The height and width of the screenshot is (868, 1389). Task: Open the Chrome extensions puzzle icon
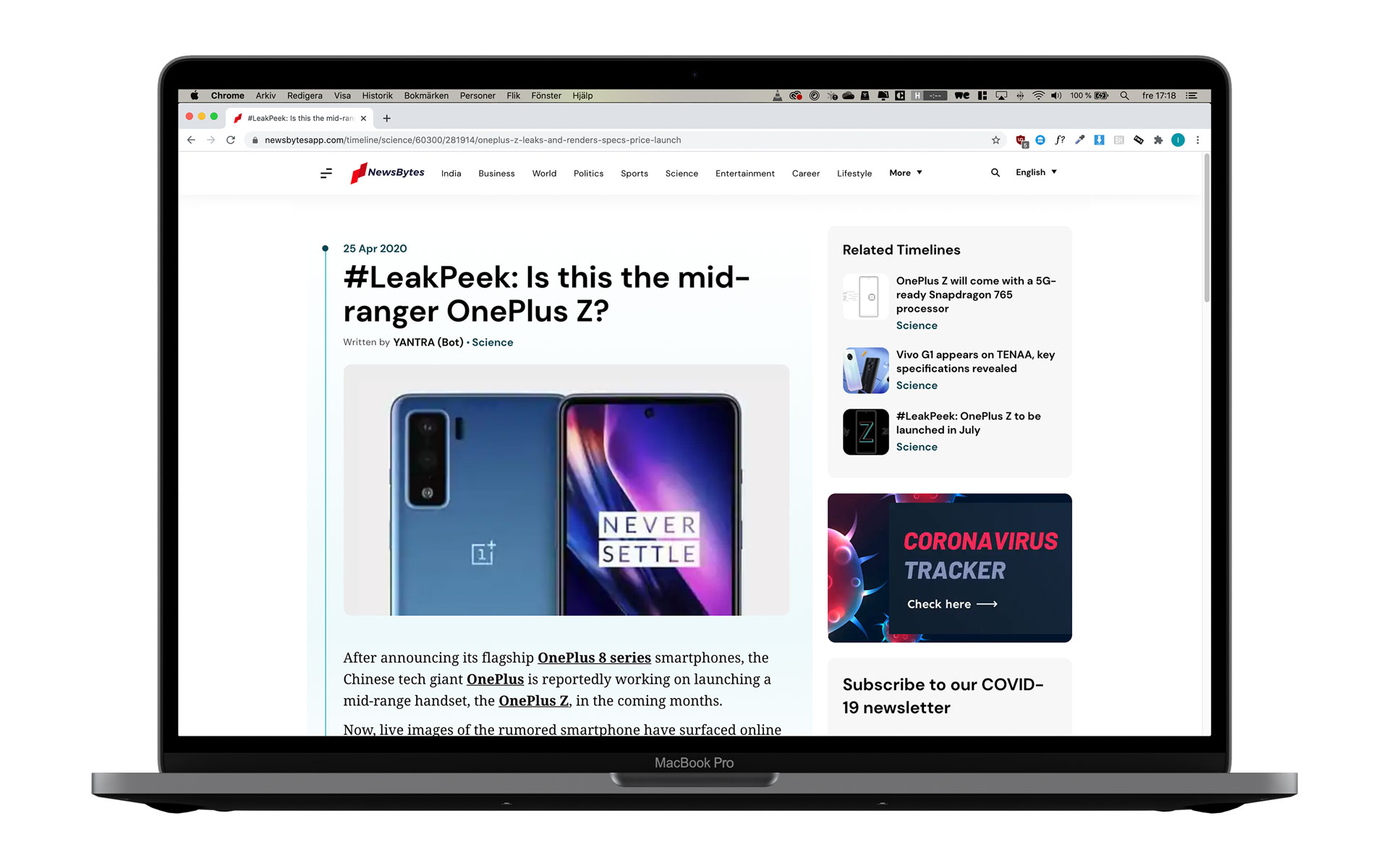point(1158,140)
